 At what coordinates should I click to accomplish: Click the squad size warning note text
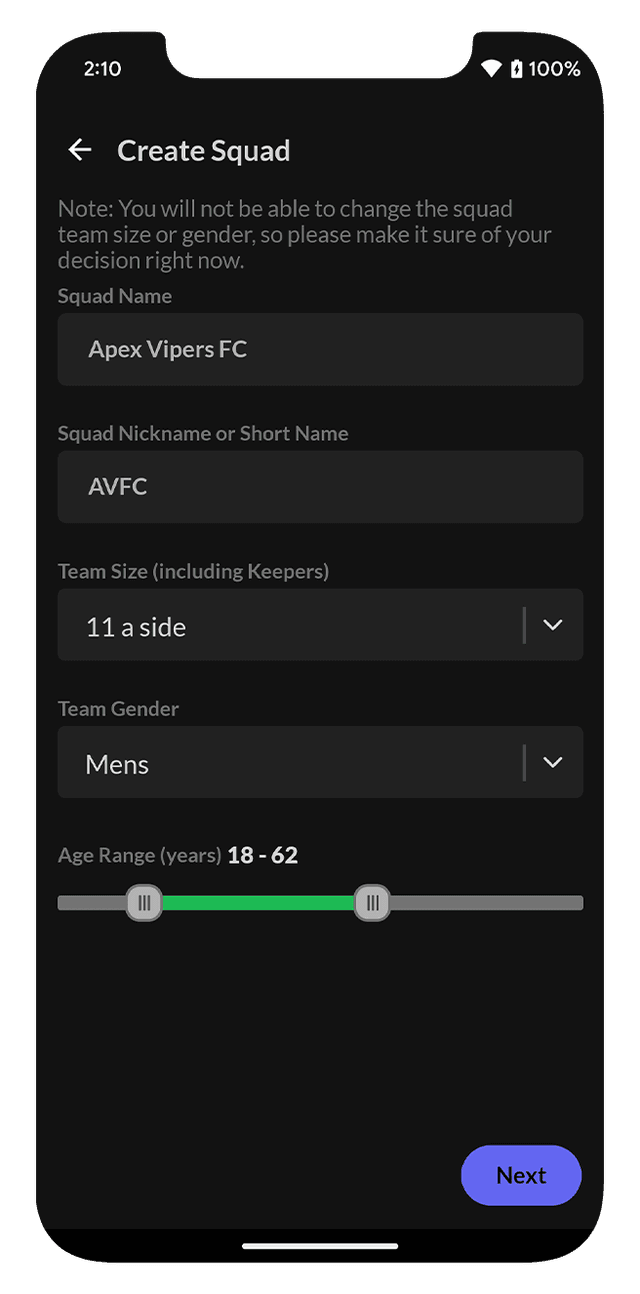tap(305, 235)
